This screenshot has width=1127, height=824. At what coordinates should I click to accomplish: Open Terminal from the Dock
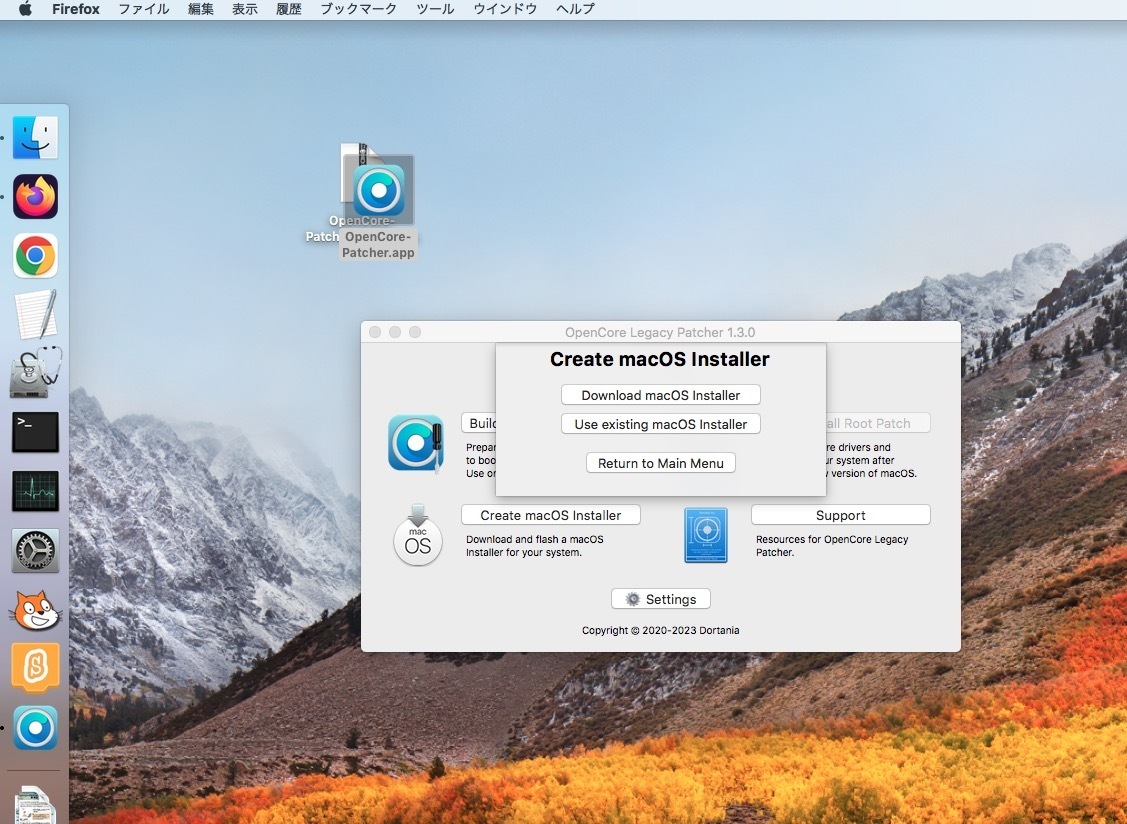[35, 432]
